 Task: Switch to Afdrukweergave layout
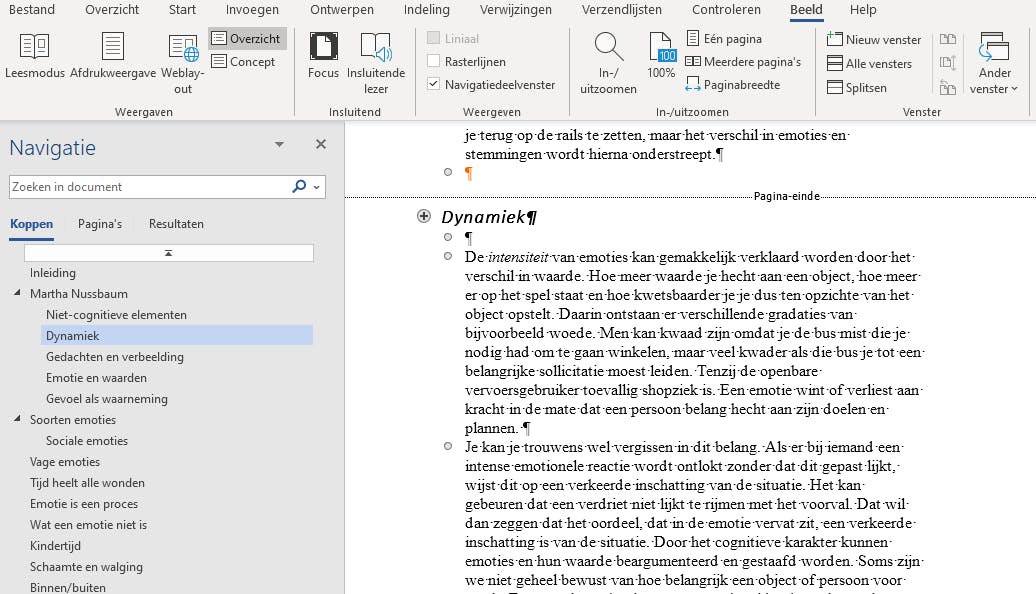point(112,57)
